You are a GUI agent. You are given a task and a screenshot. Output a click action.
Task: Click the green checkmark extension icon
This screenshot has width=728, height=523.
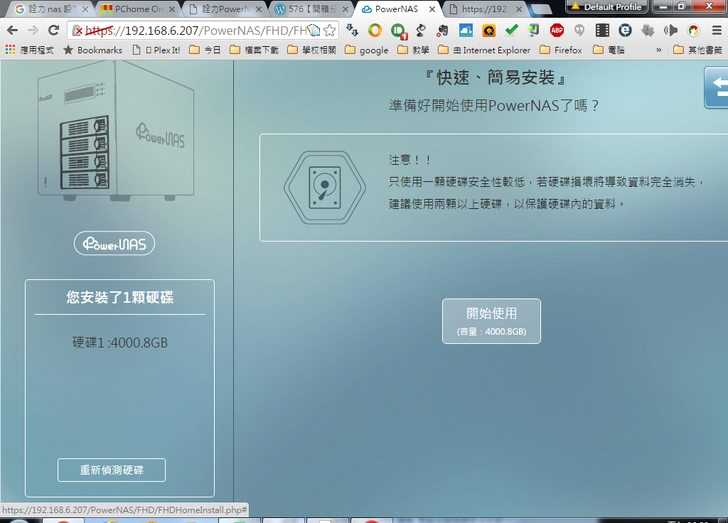(511, 30)
